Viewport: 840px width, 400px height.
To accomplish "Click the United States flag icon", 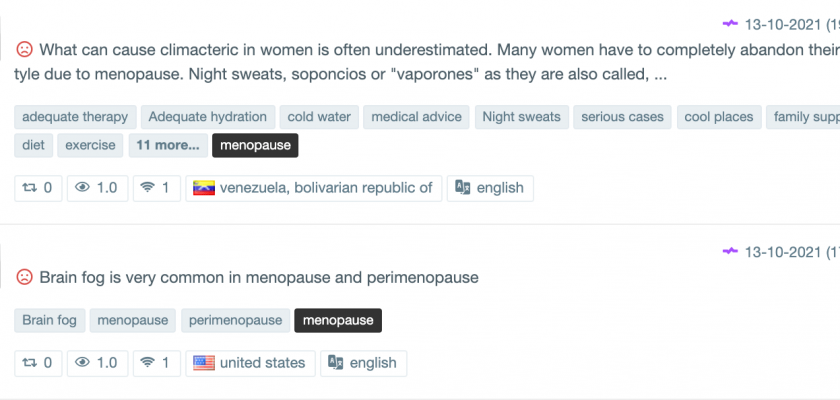I will tap(204, 363).
